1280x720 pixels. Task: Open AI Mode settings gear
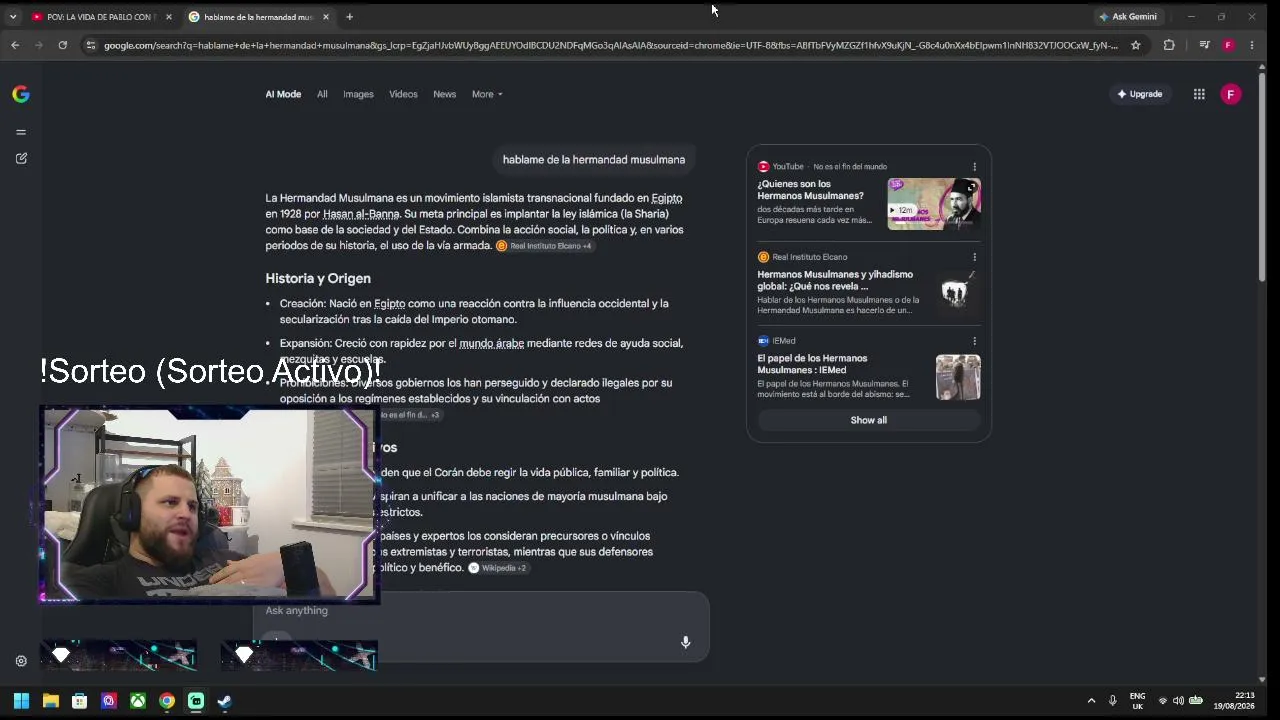21,661
